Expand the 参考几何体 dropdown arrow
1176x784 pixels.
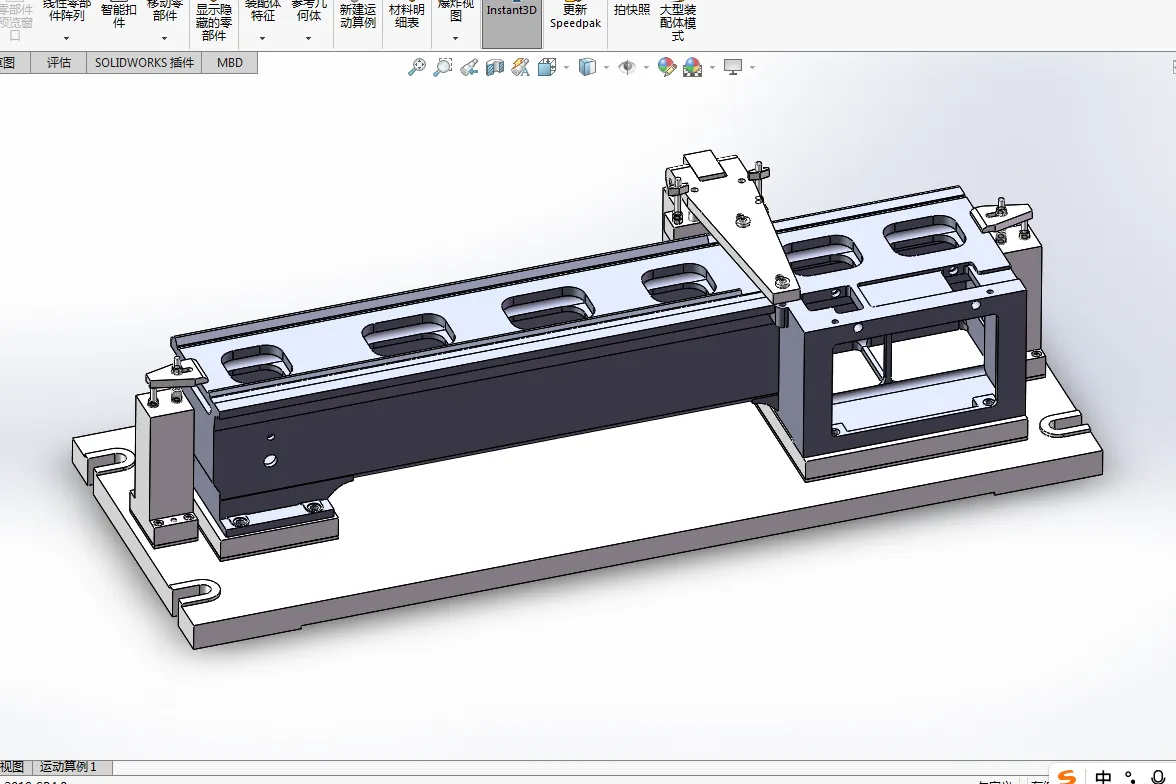point(308,39)
